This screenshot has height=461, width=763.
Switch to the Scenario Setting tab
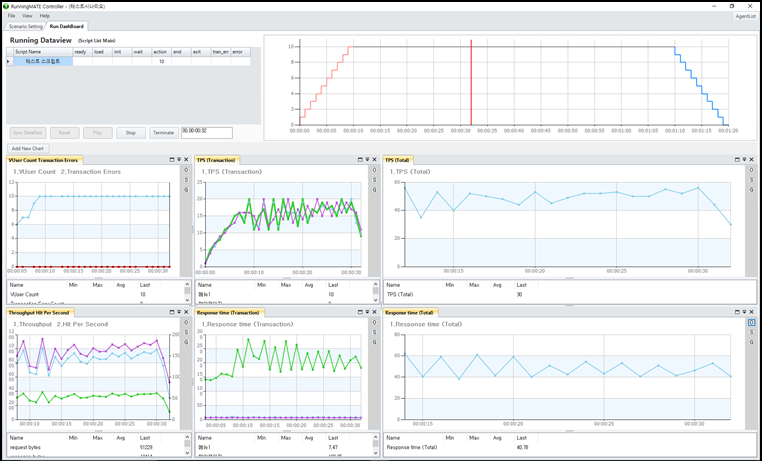point(26,27)
